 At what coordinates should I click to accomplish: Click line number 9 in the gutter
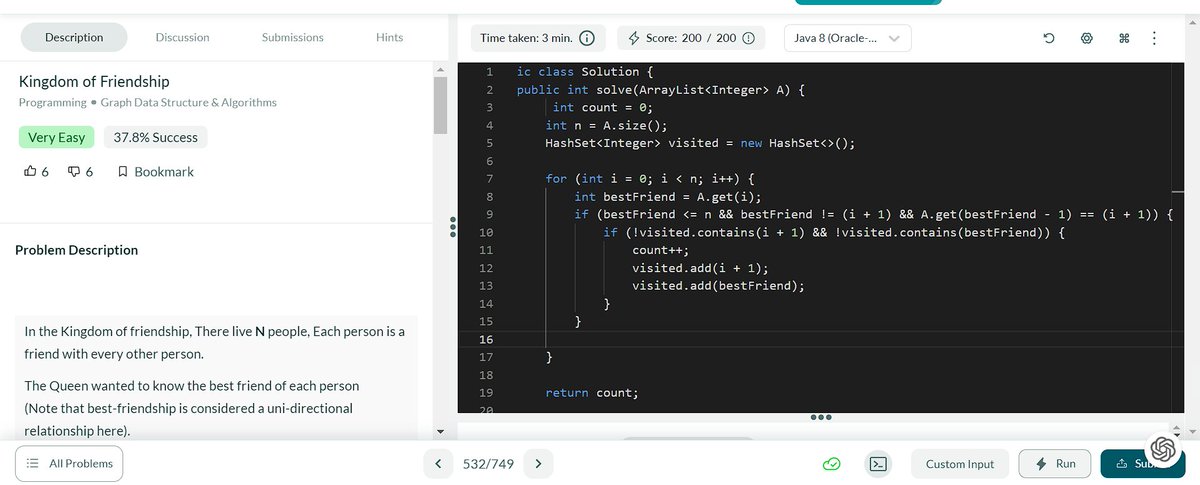pyautogui.click(x=488, y=214)
